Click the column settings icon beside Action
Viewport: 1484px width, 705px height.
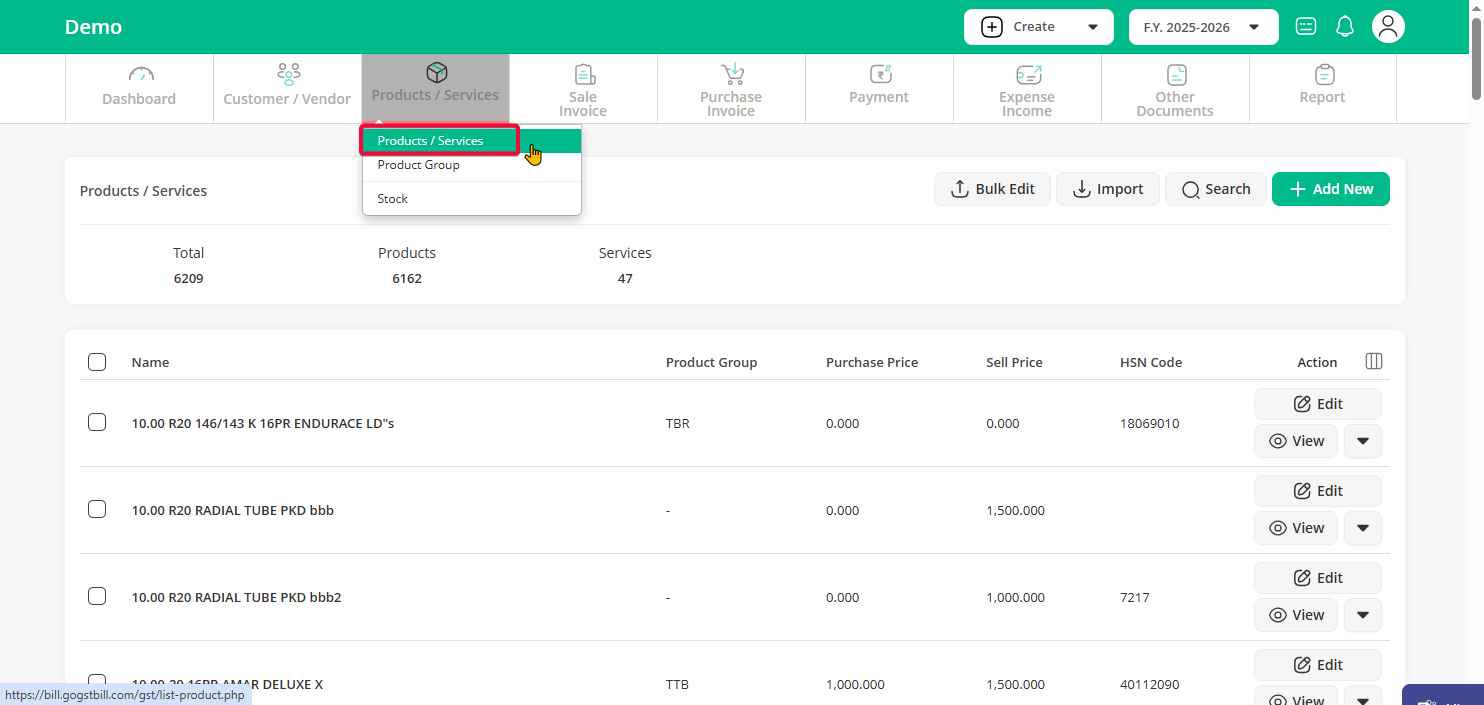click(x=1374, y=361)
